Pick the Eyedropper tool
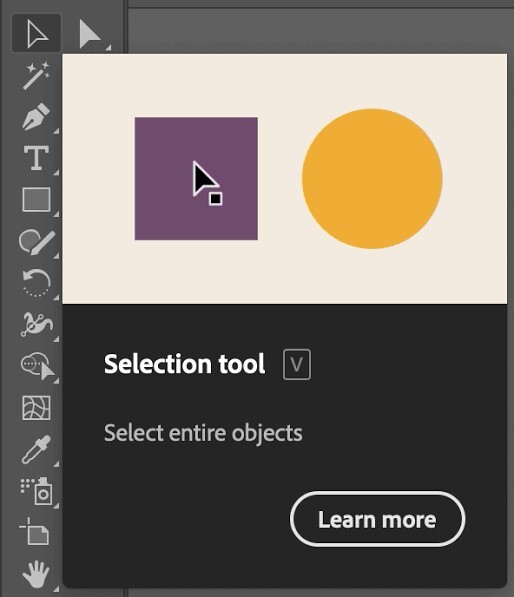Screen dimensions: 514x597 37,449
